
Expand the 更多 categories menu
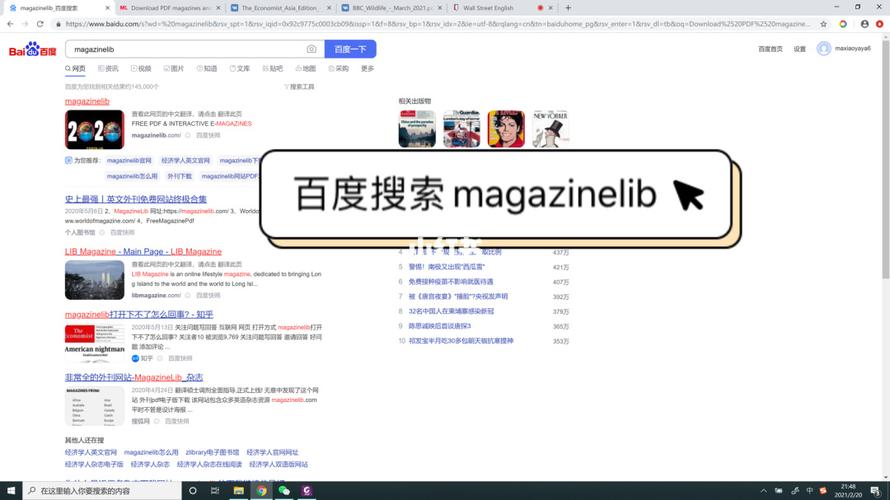click(367, 69)
